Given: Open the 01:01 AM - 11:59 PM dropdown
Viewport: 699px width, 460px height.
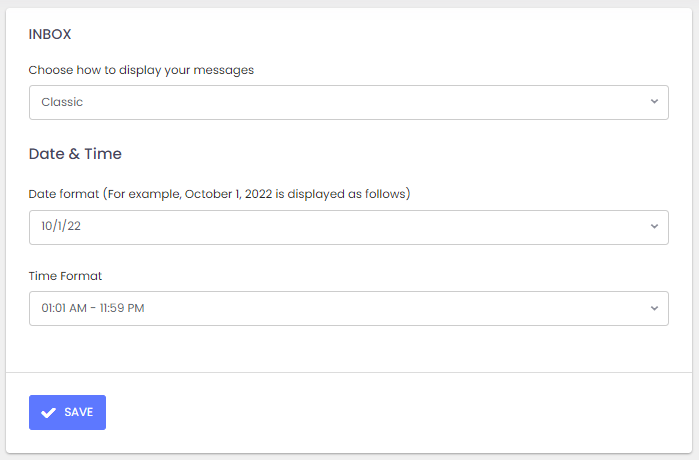Looking at the screenshot, I should click(x=348, y=308).
